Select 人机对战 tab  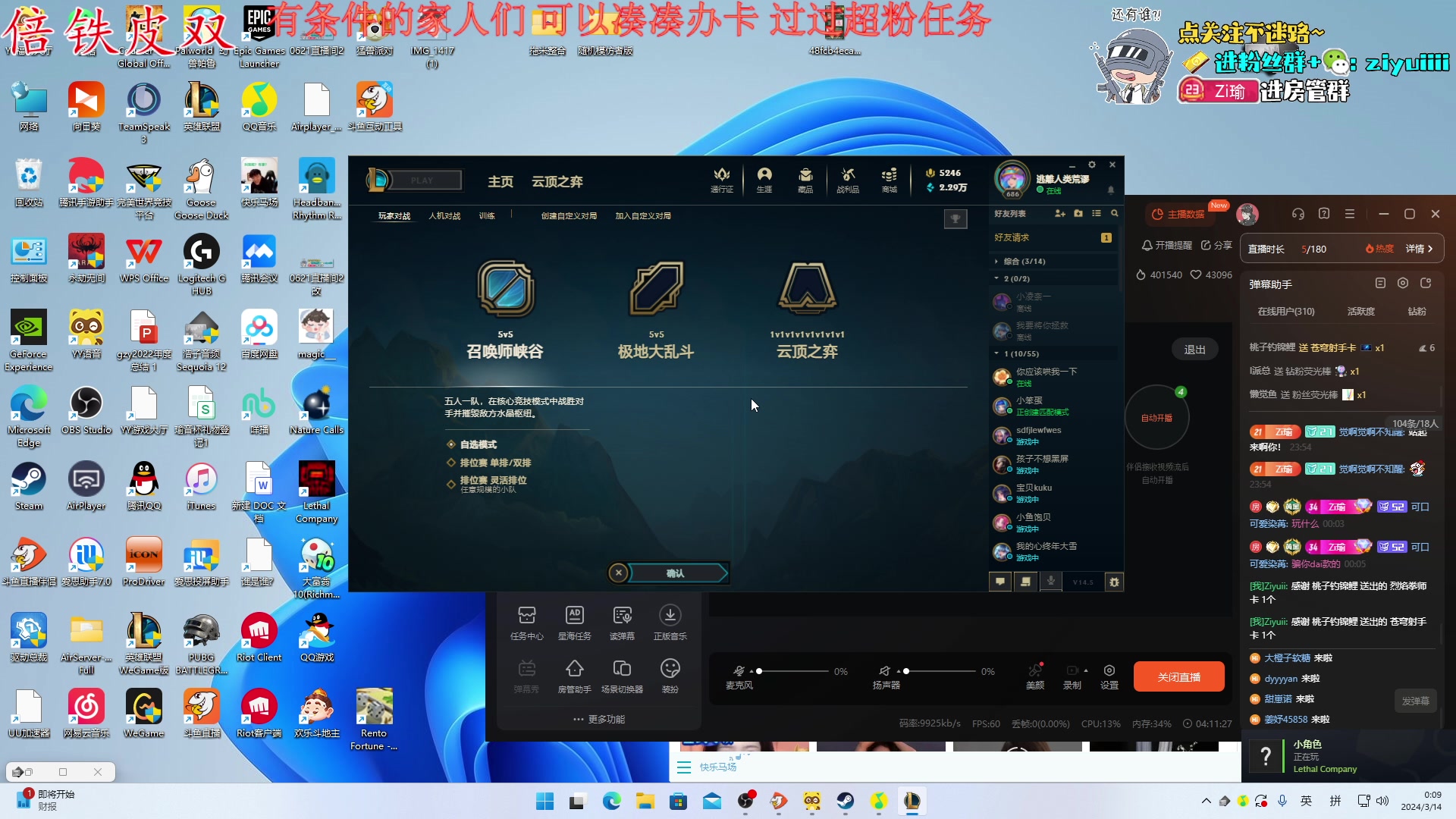pos(444,216)
